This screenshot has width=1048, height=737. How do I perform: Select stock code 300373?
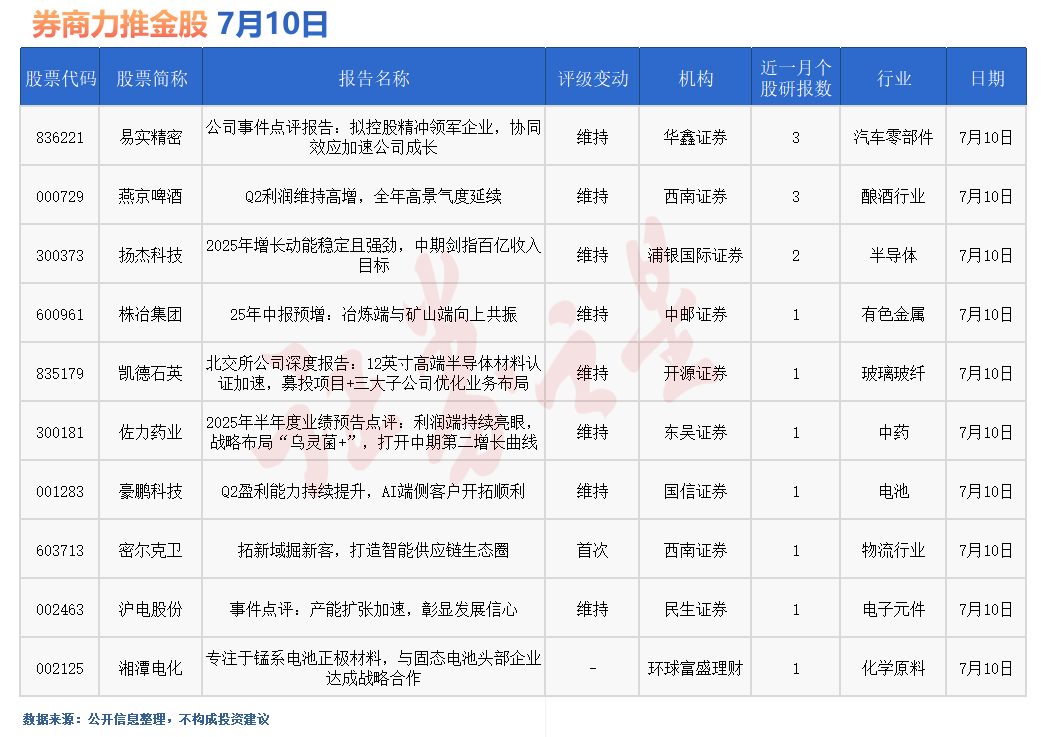click(x=60, y=255)
